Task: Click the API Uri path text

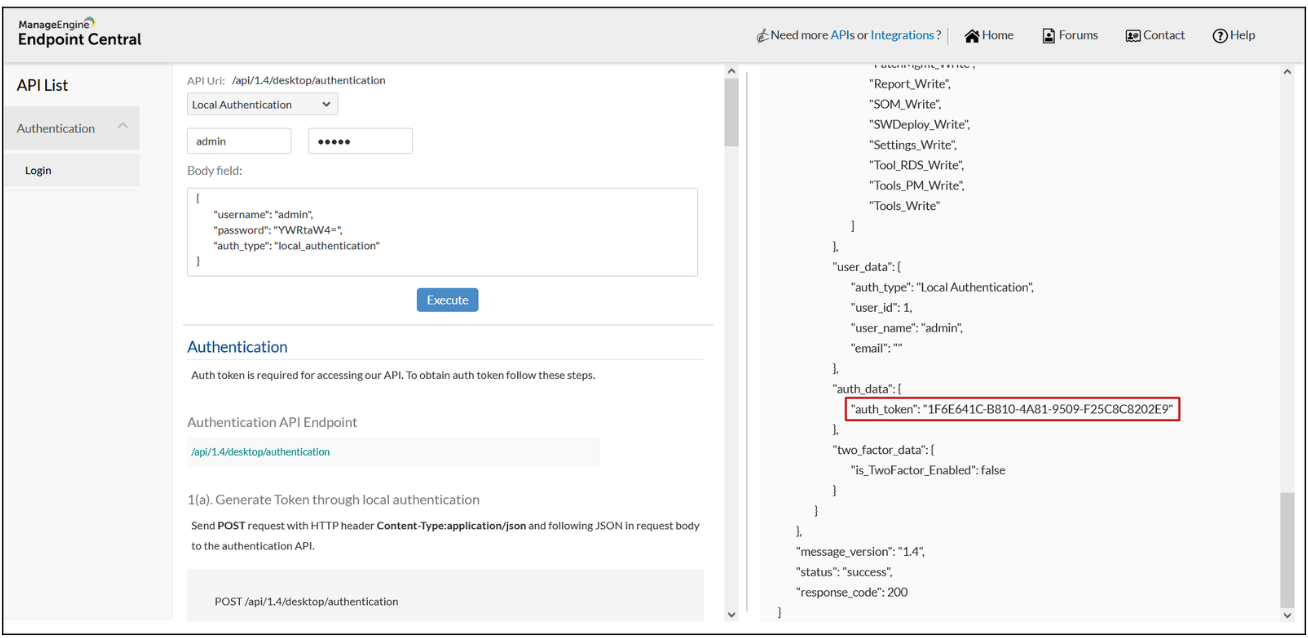Action: pos(308,80)
